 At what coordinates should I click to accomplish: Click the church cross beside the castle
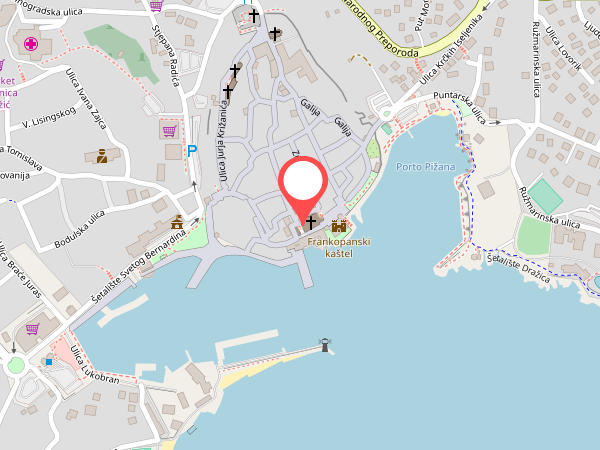point(310,222)
